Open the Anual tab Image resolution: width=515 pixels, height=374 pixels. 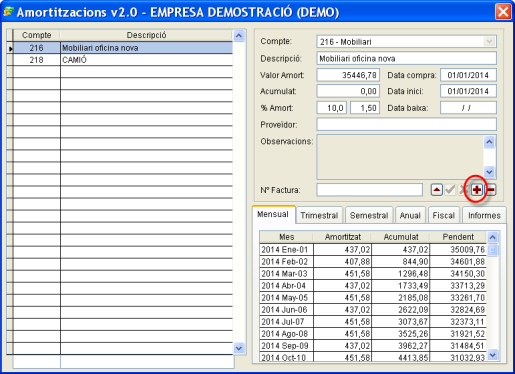(410, 215)
